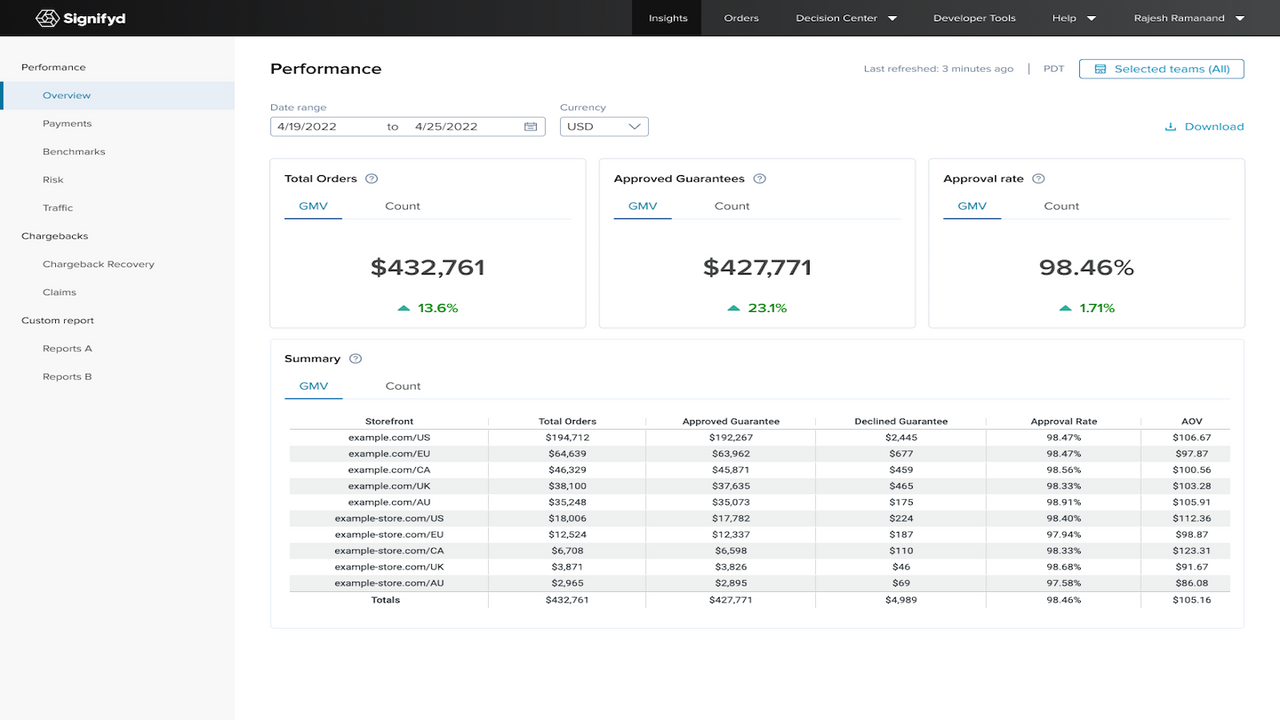Click the Approved Guarantees help icon
This screenshot has height=720, width=1280.
(760, 179)
